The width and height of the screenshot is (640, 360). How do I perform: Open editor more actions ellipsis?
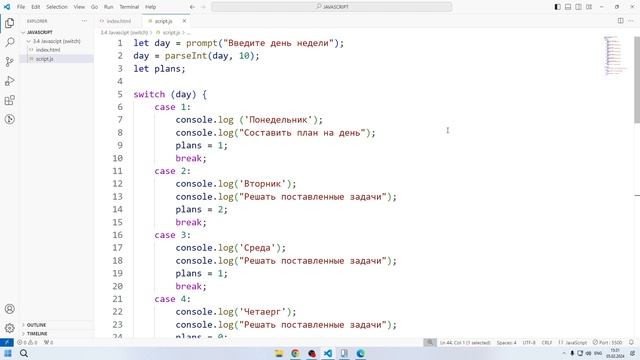(x=632, y=21)
